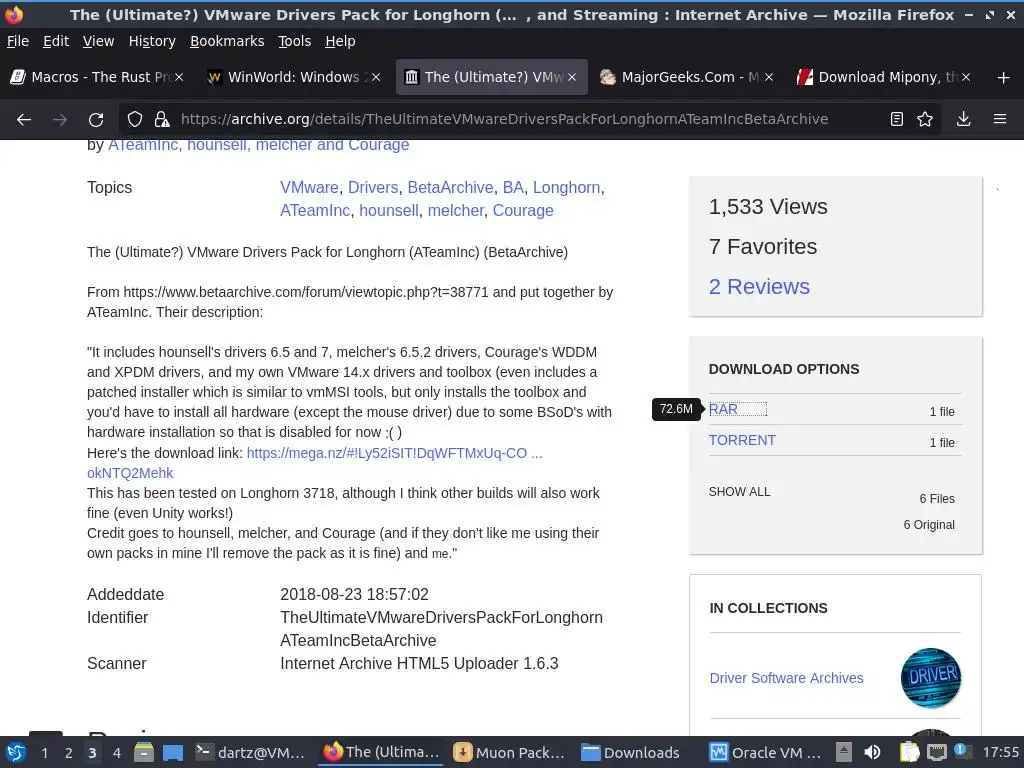The width and height of the screenshot is (1024, 768).
Task: Open the Help menu
Action: pyautogui.click(x=340, y=41)
